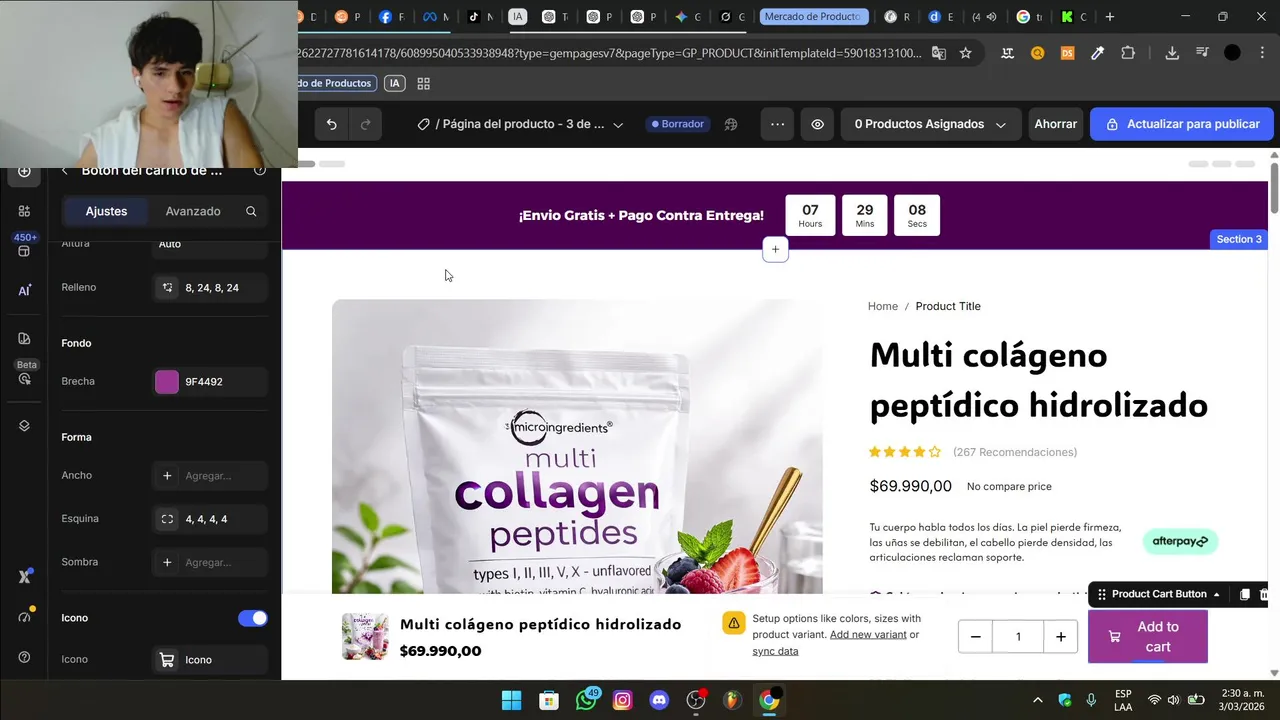
Task: Open Instagram from the taskbar
Action: coord(622,700)
